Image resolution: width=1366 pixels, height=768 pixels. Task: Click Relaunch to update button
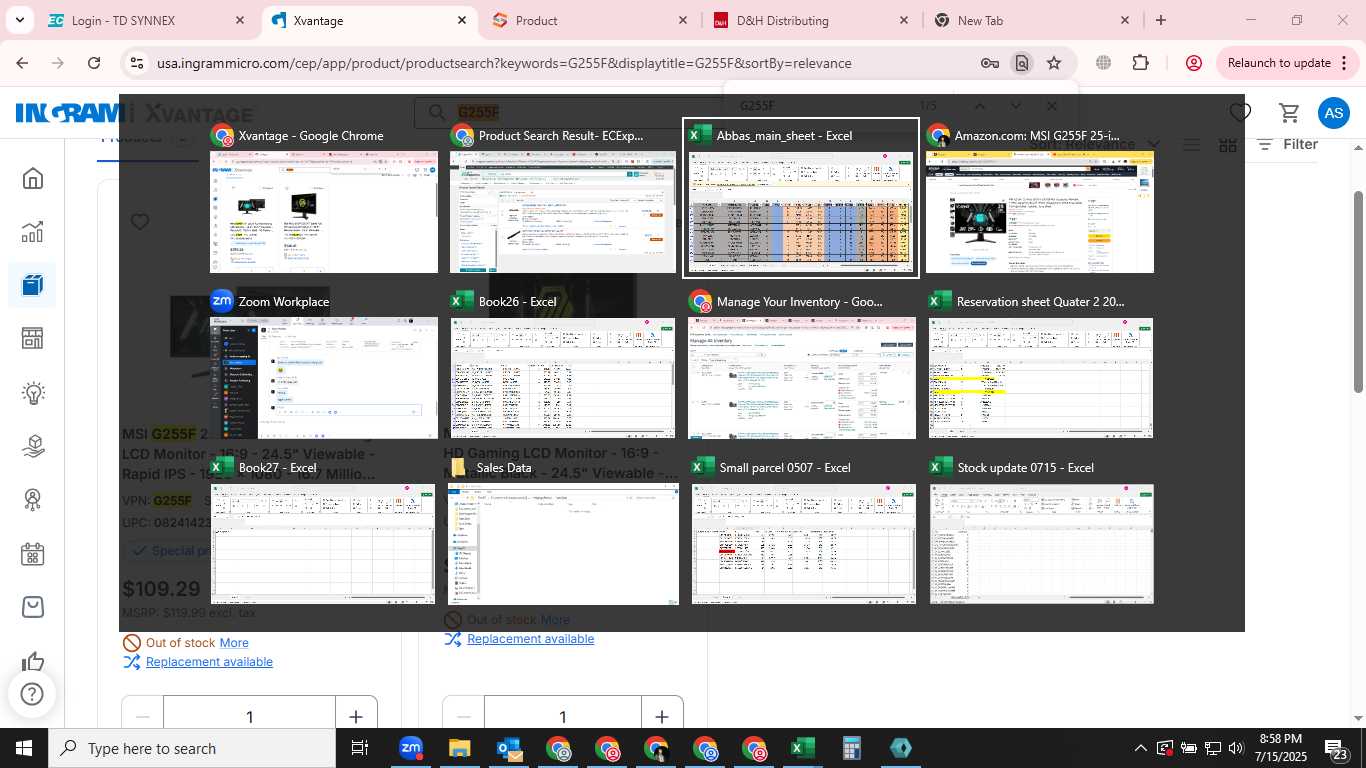(1279, 63)
